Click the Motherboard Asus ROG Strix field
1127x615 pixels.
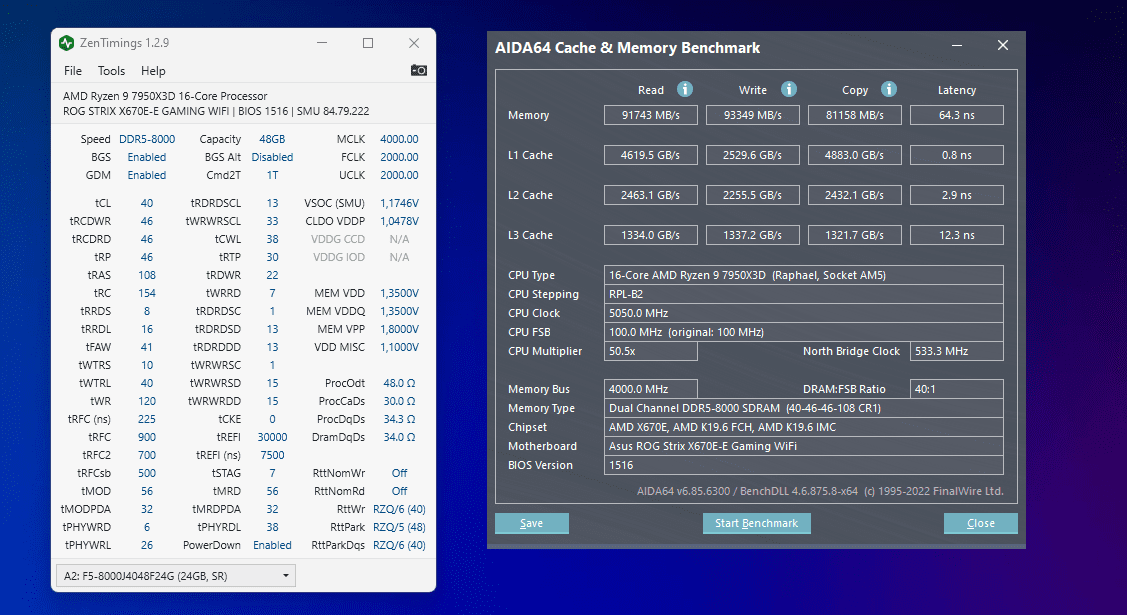[804, 446]
